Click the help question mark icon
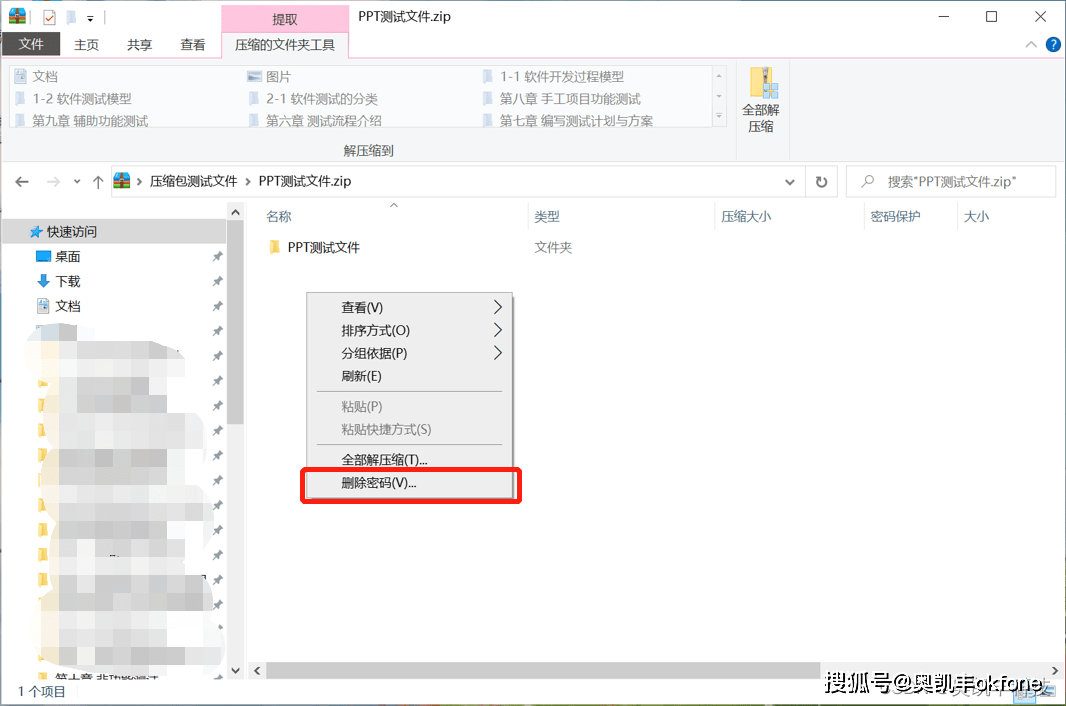 tap(1052, 45)
